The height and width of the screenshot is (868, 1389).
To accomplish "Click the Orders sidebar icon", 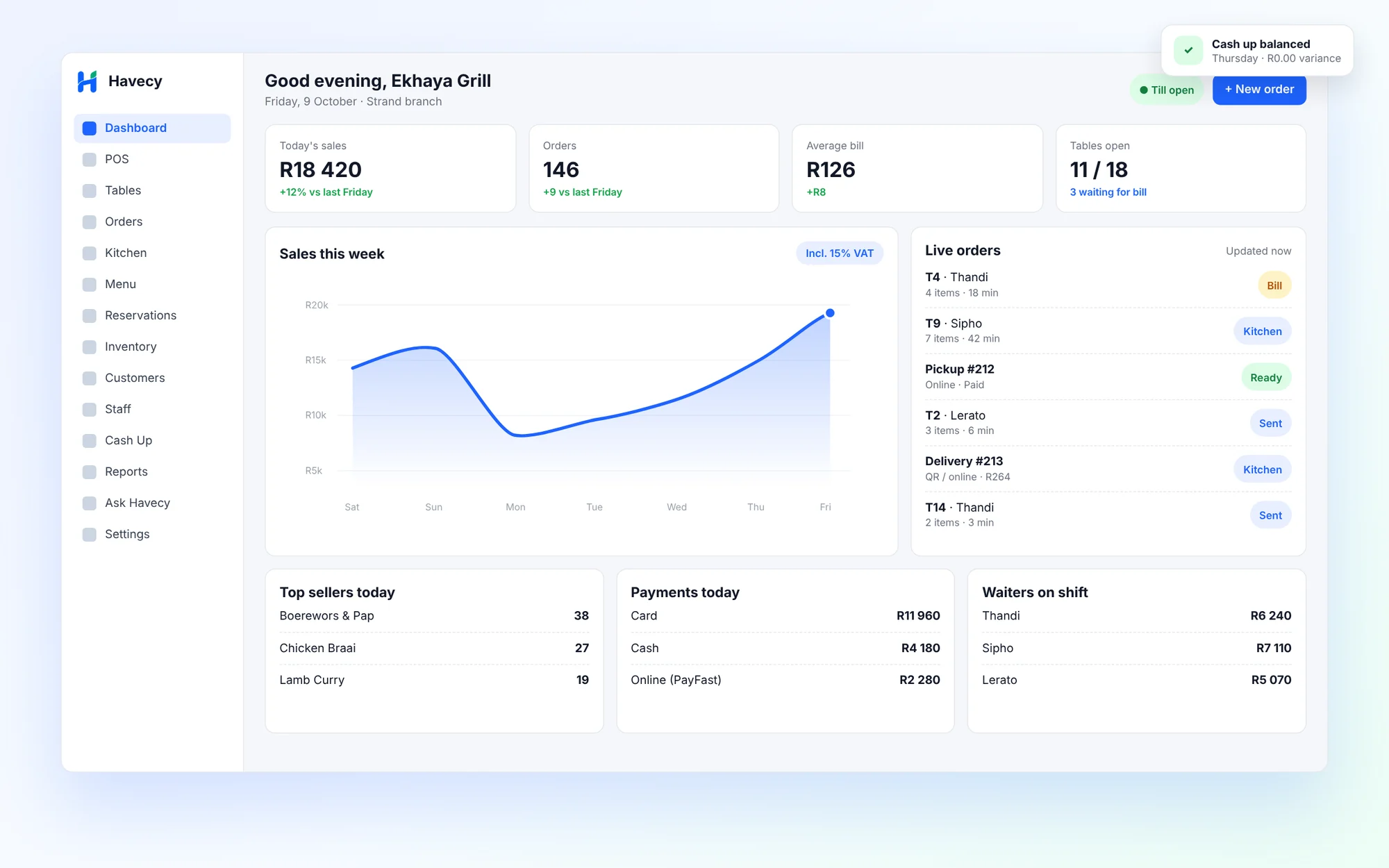I will [90, 222].
